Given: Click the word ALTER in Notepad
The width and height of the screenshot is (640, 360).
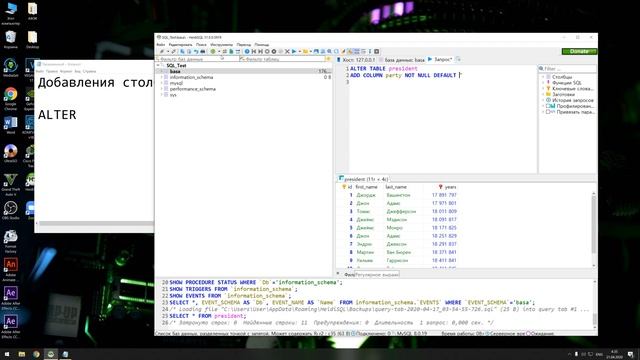Looking at the screenshot, I should [57, 115].
